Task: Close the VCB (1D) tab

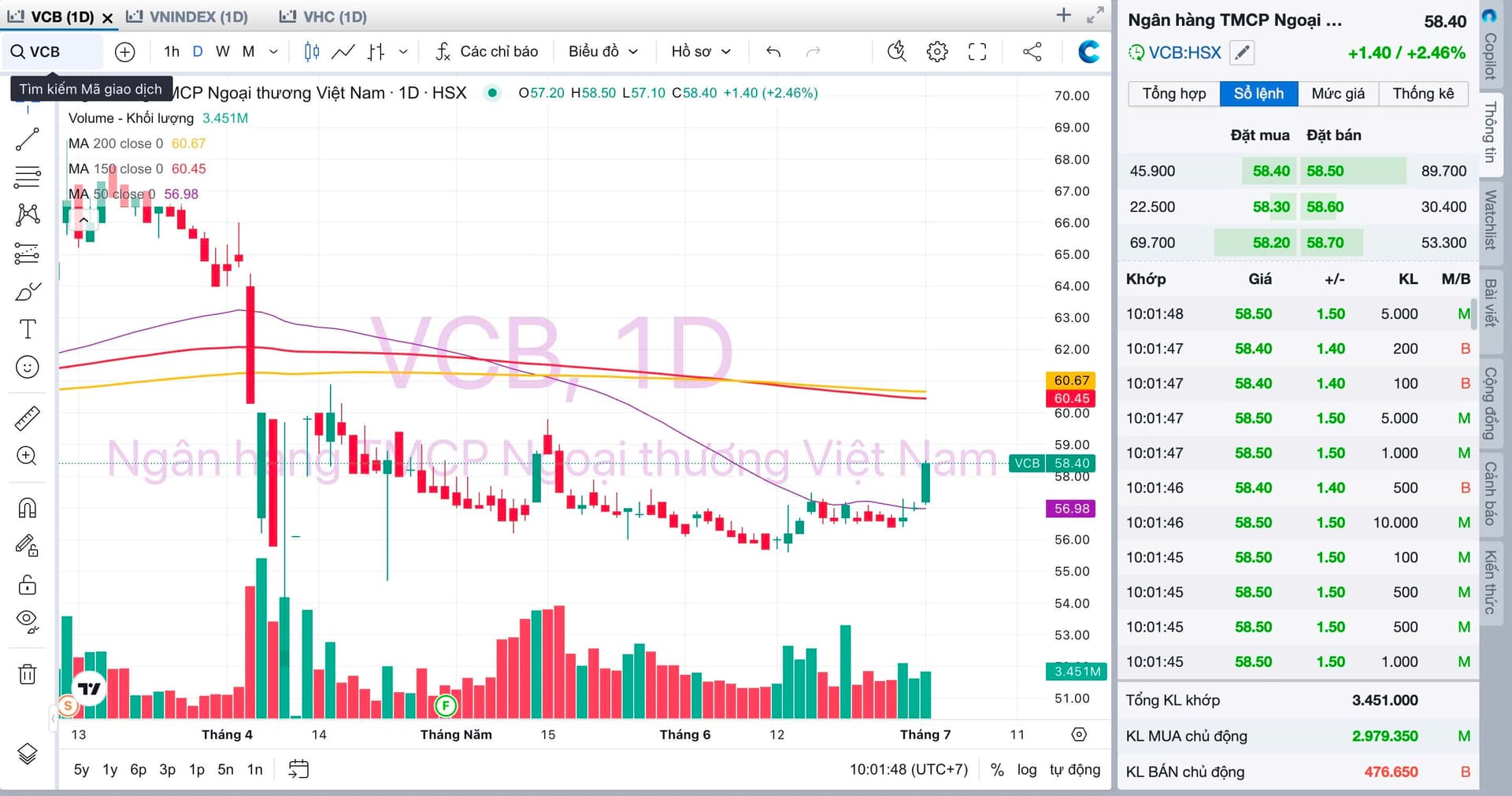Action: [x=108, y=17]
